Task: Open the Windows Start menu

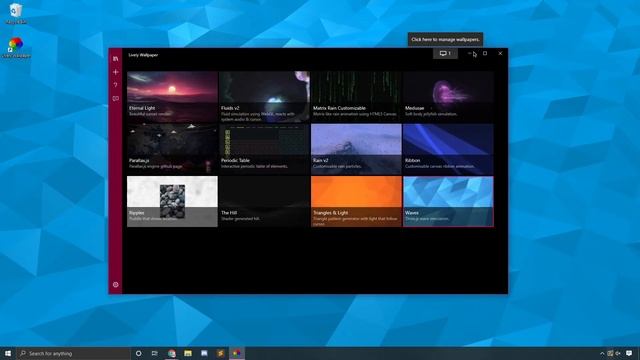Action: coord(8,353)
